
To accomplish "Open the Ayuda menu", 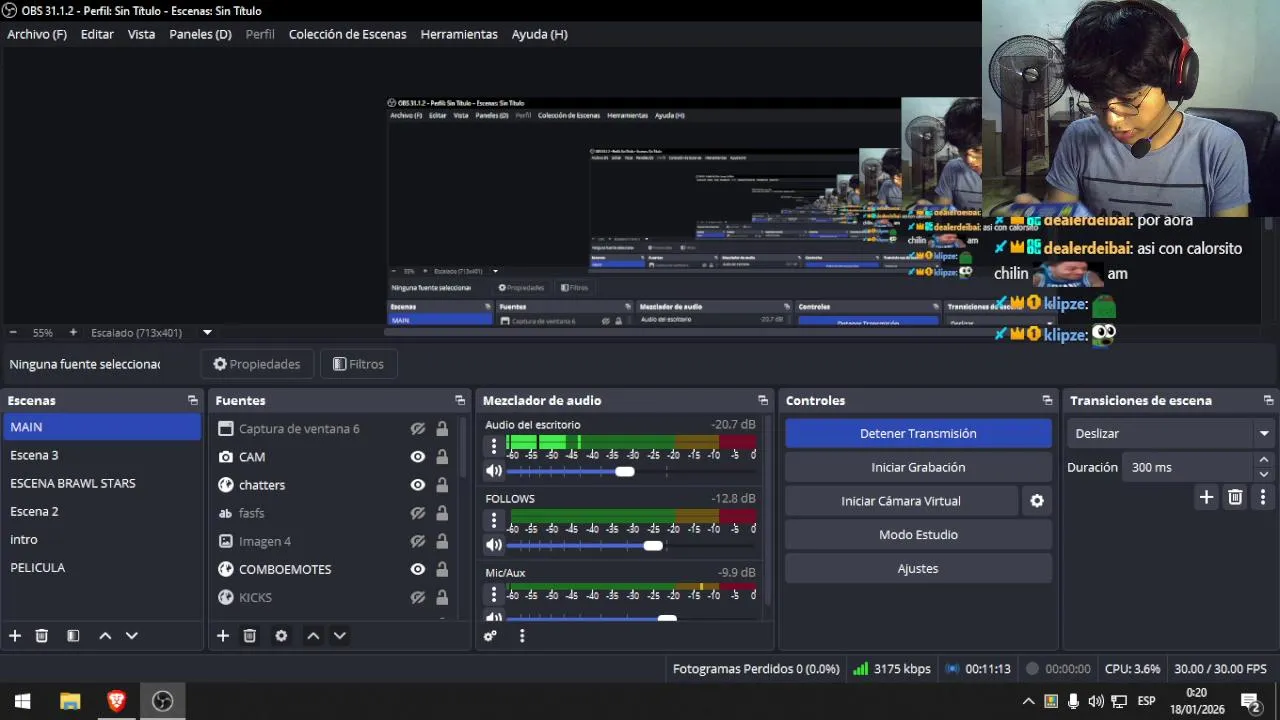I will 539,34.
